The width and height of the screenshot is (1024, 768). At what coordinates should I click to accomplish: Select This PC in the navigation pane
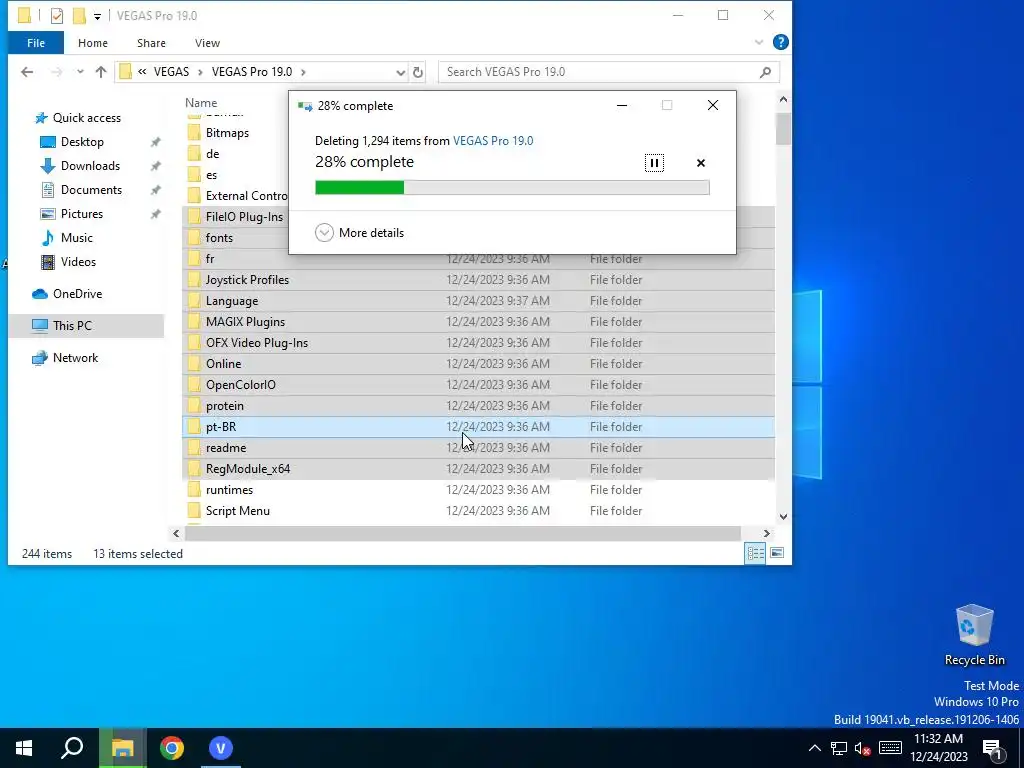tap(72, 326)
